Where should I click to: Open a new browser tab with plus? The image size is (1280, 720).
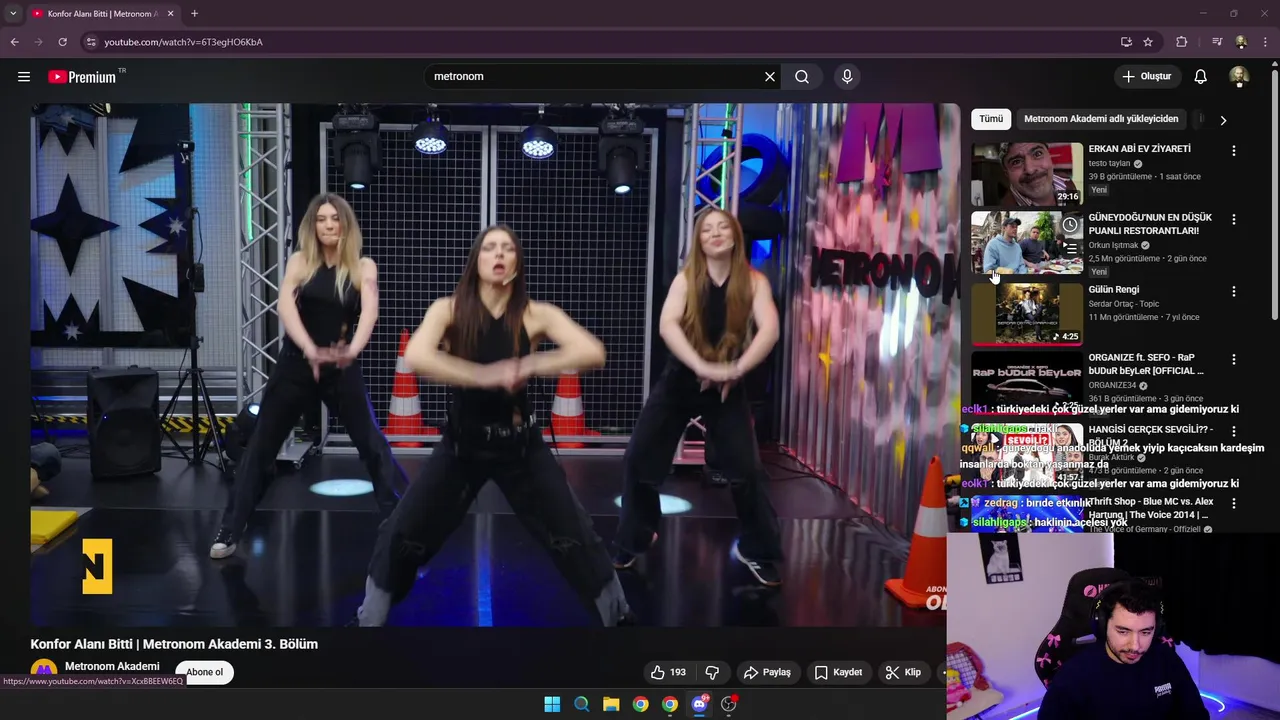coord(194,14)
